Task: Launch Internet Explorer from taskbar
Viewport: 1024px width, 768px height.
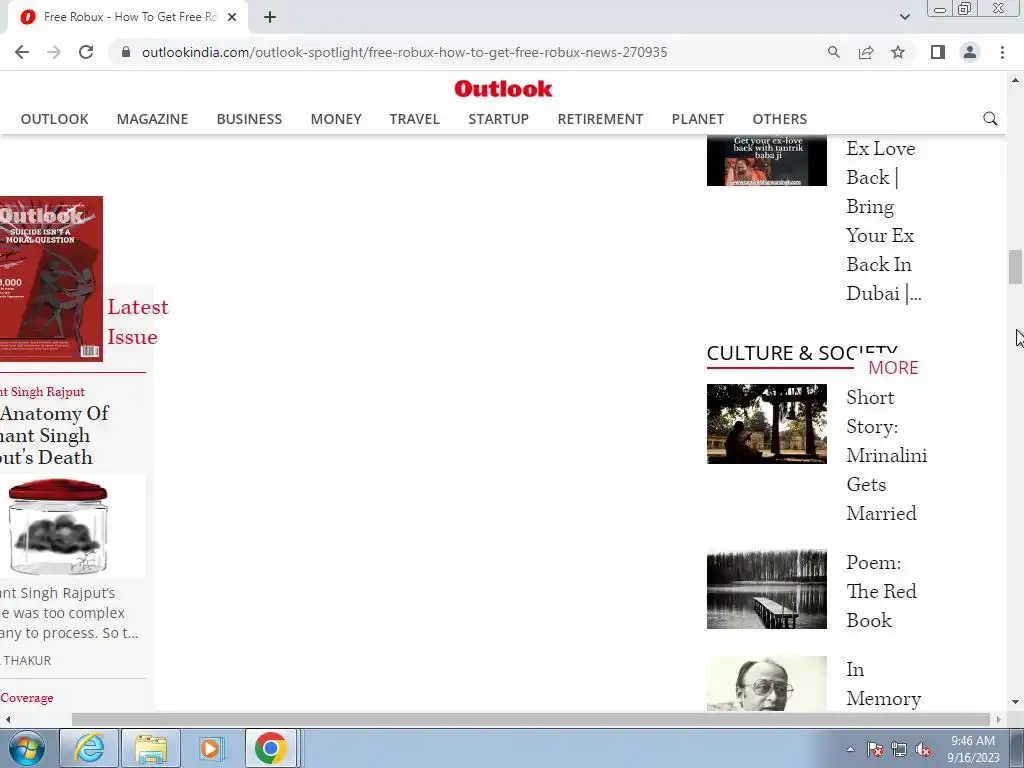Action: [89, 748]
